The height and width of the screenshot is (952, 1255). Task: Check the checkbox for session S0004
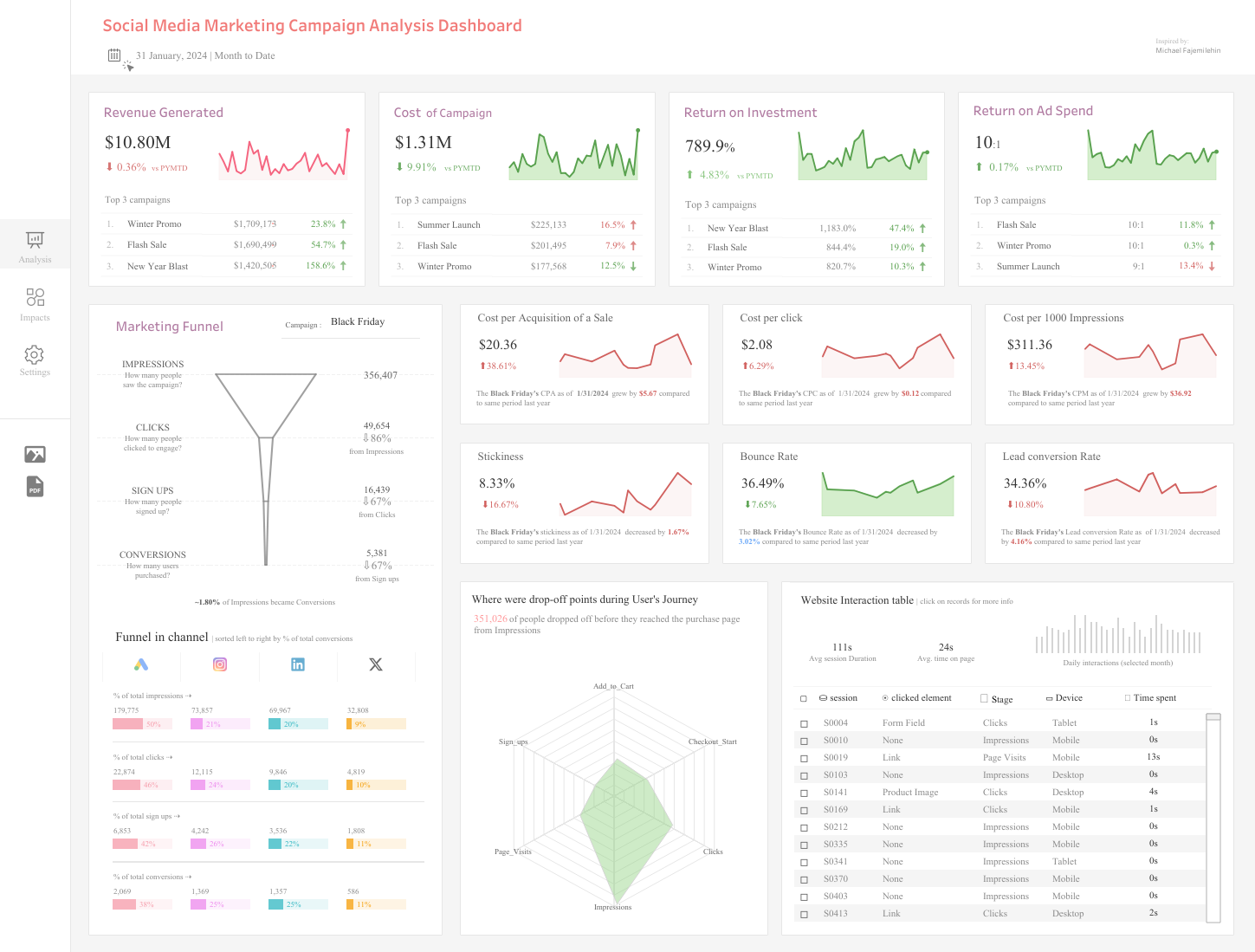coord(803,722)
